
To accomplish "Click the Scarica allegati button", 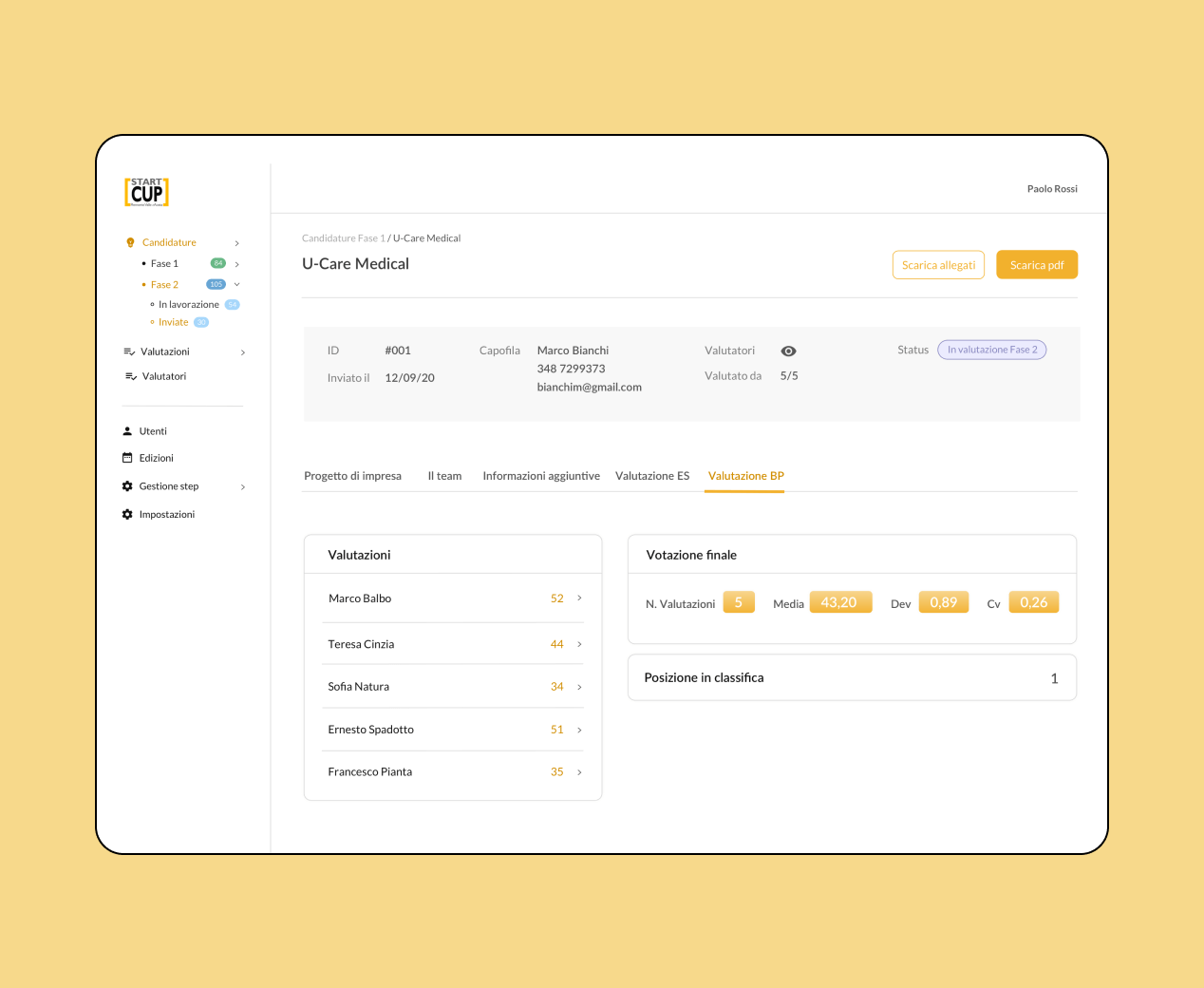I will tap(938, 264).
